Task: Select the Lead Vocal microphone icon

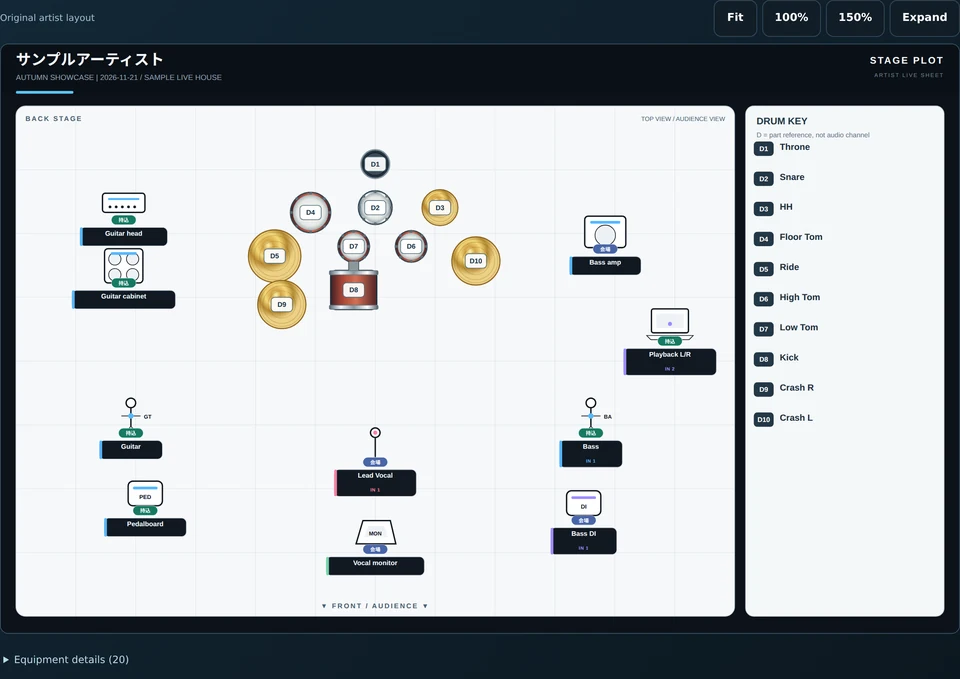Action: pyautogui.click(x=375, y=441)
